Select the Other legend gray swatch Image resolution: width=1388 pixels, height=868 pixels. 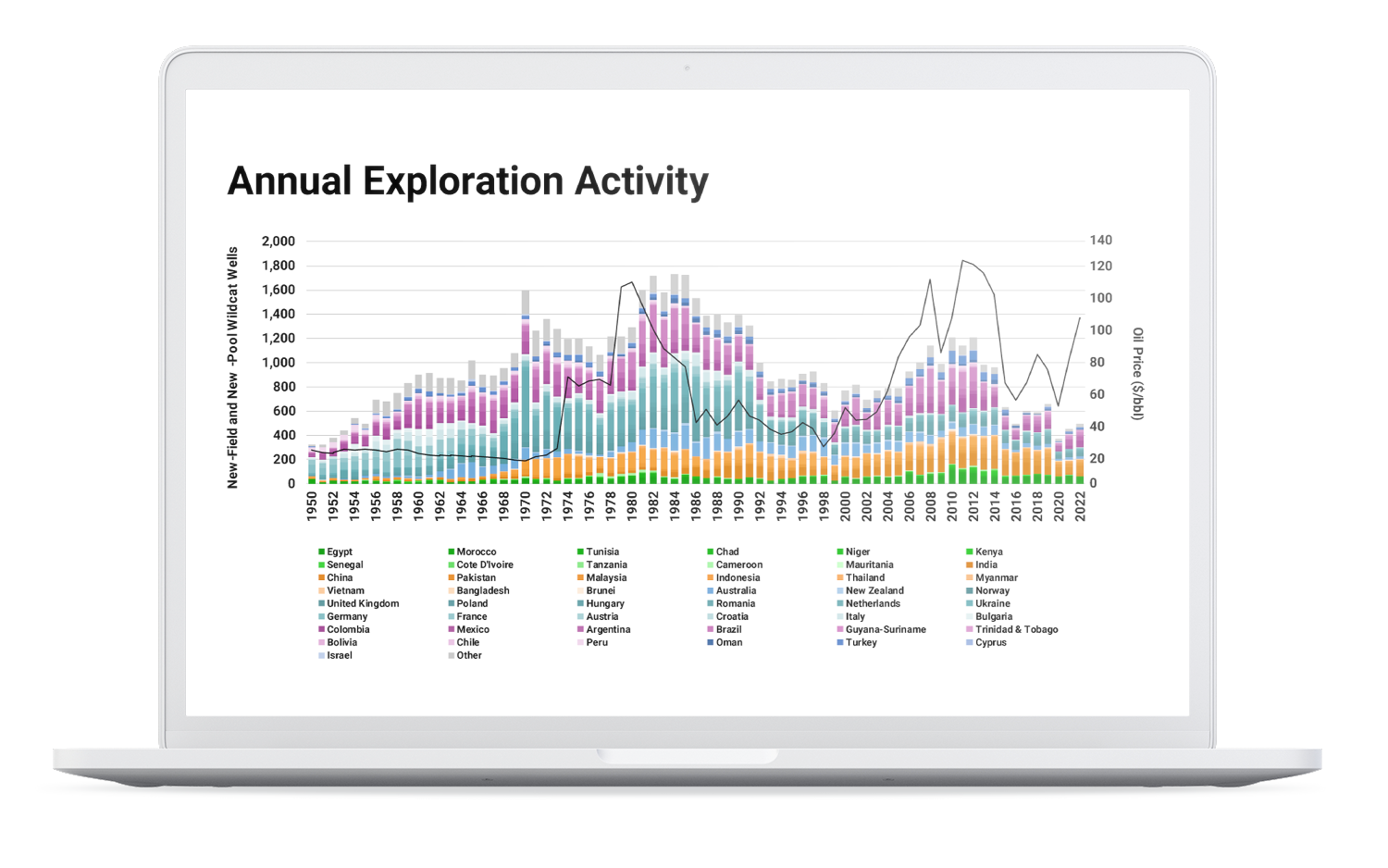click(x=451, y=655)
